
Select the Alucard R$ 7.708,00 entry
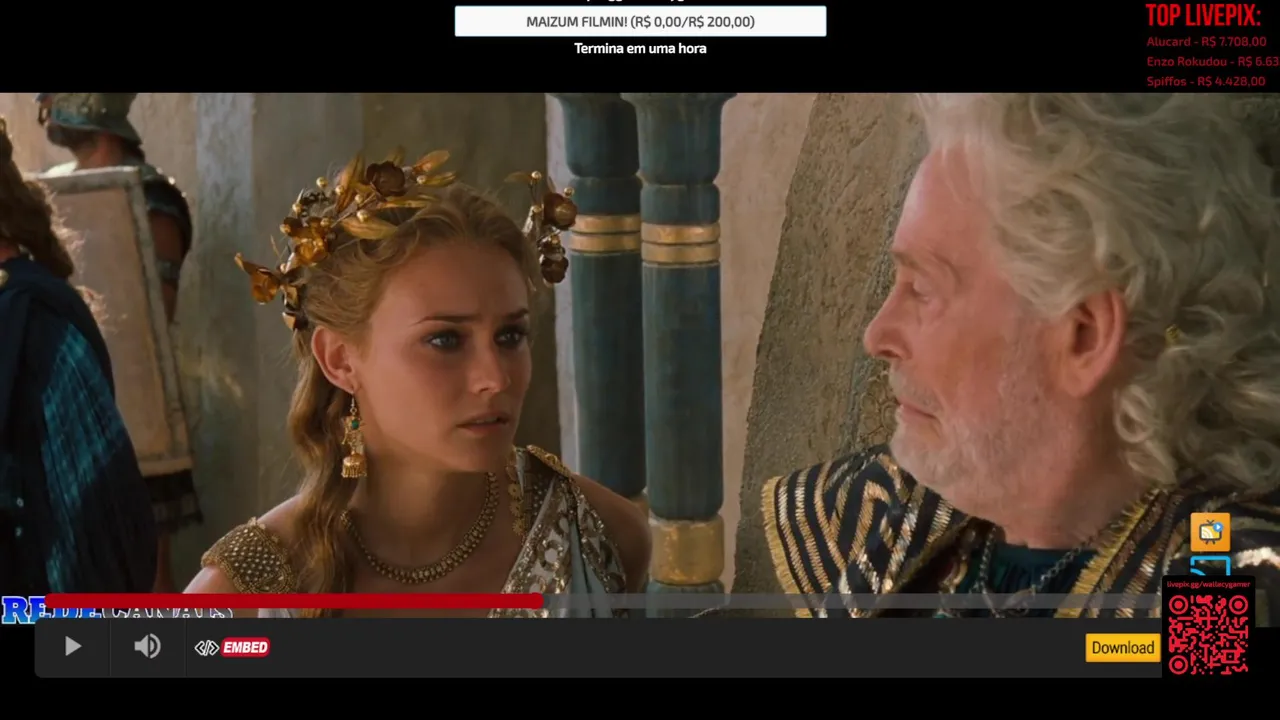coord(1206,42)
